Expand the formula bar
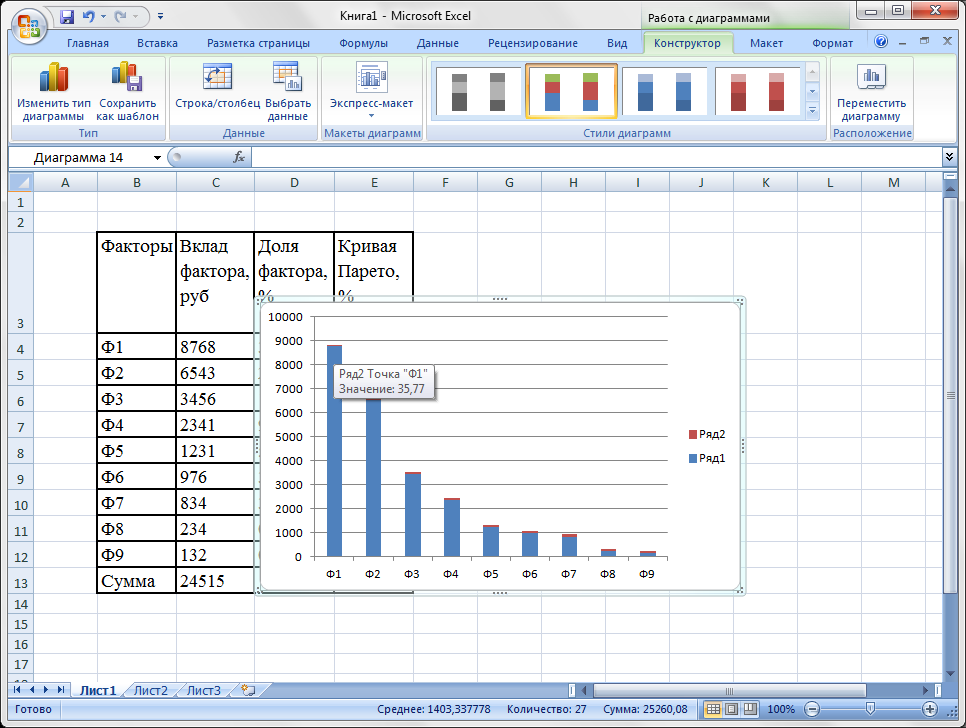966x728 pixels. coord(949,158)
